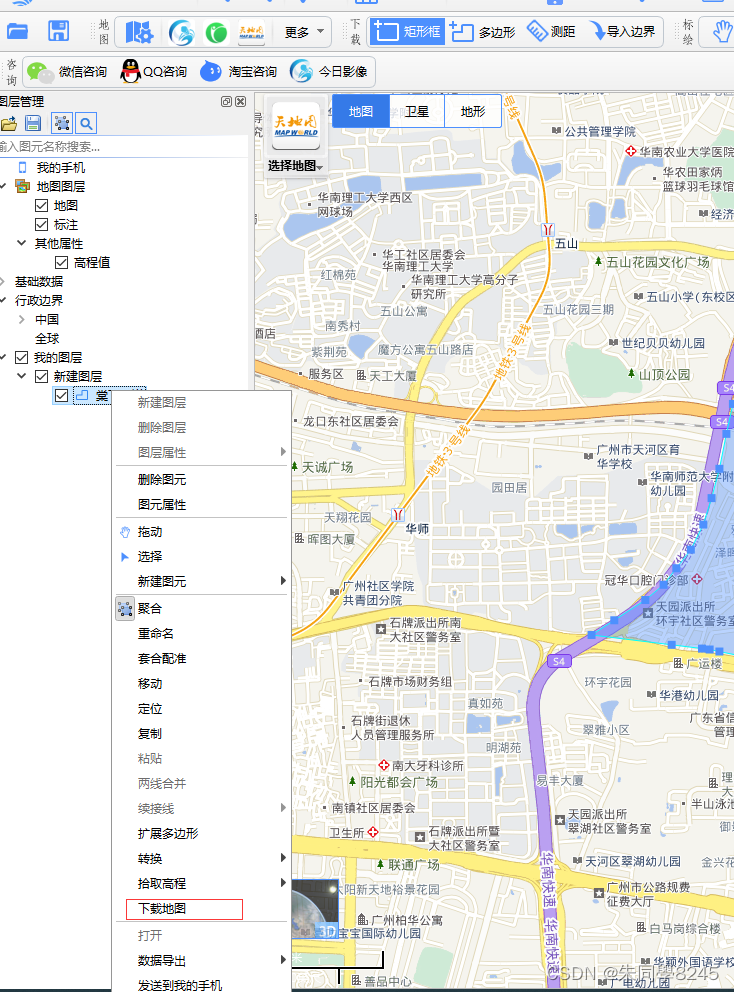This screenshot has height=992, width=734.
Task: Open QQ咨询 consultation button
Action: pos(154,71)
